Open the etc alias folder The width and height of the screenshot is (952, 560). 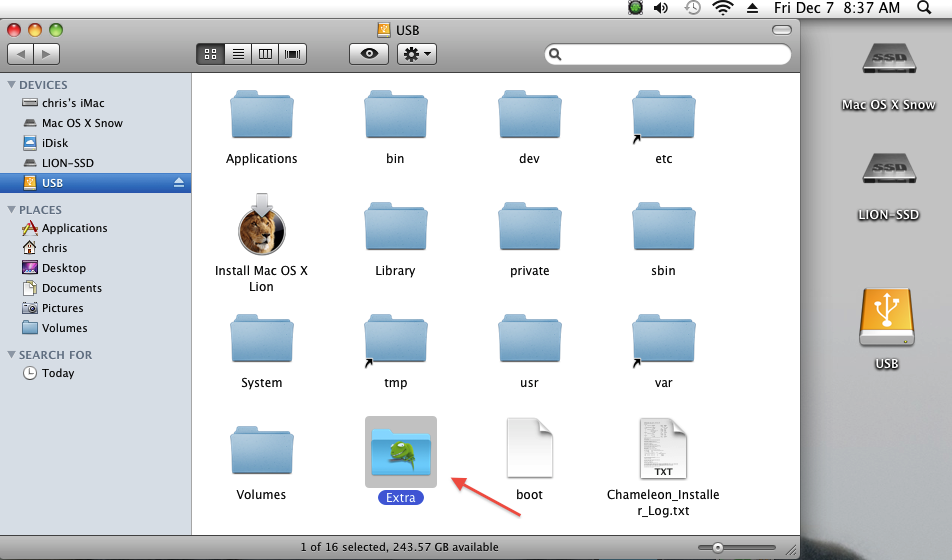click(663, 115)
